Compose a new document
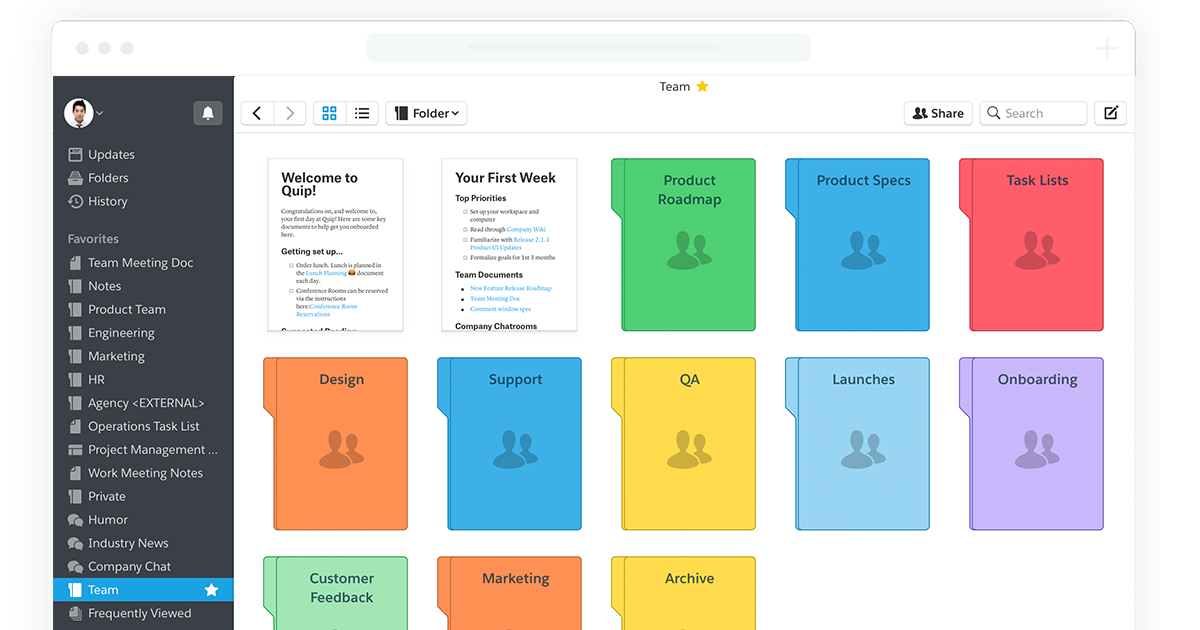Viewport: 1200px width, 630px height. 1110,113
